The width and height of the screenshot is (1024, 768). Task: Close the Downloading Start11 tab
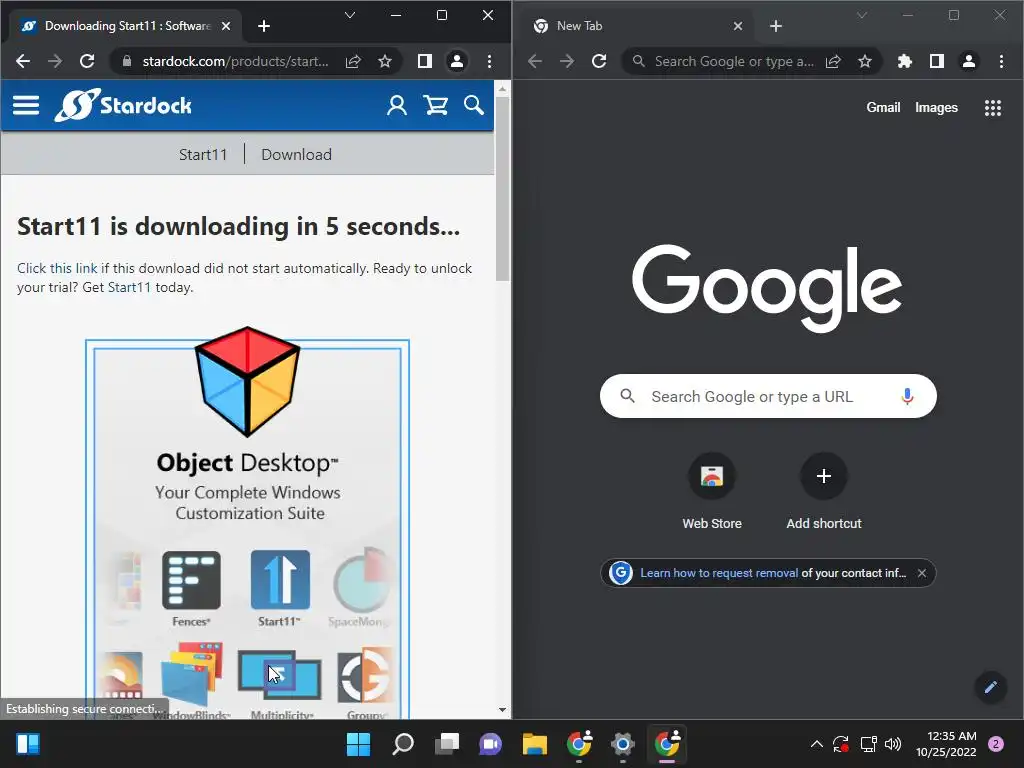pyautogui.click(x=226, y=26)
